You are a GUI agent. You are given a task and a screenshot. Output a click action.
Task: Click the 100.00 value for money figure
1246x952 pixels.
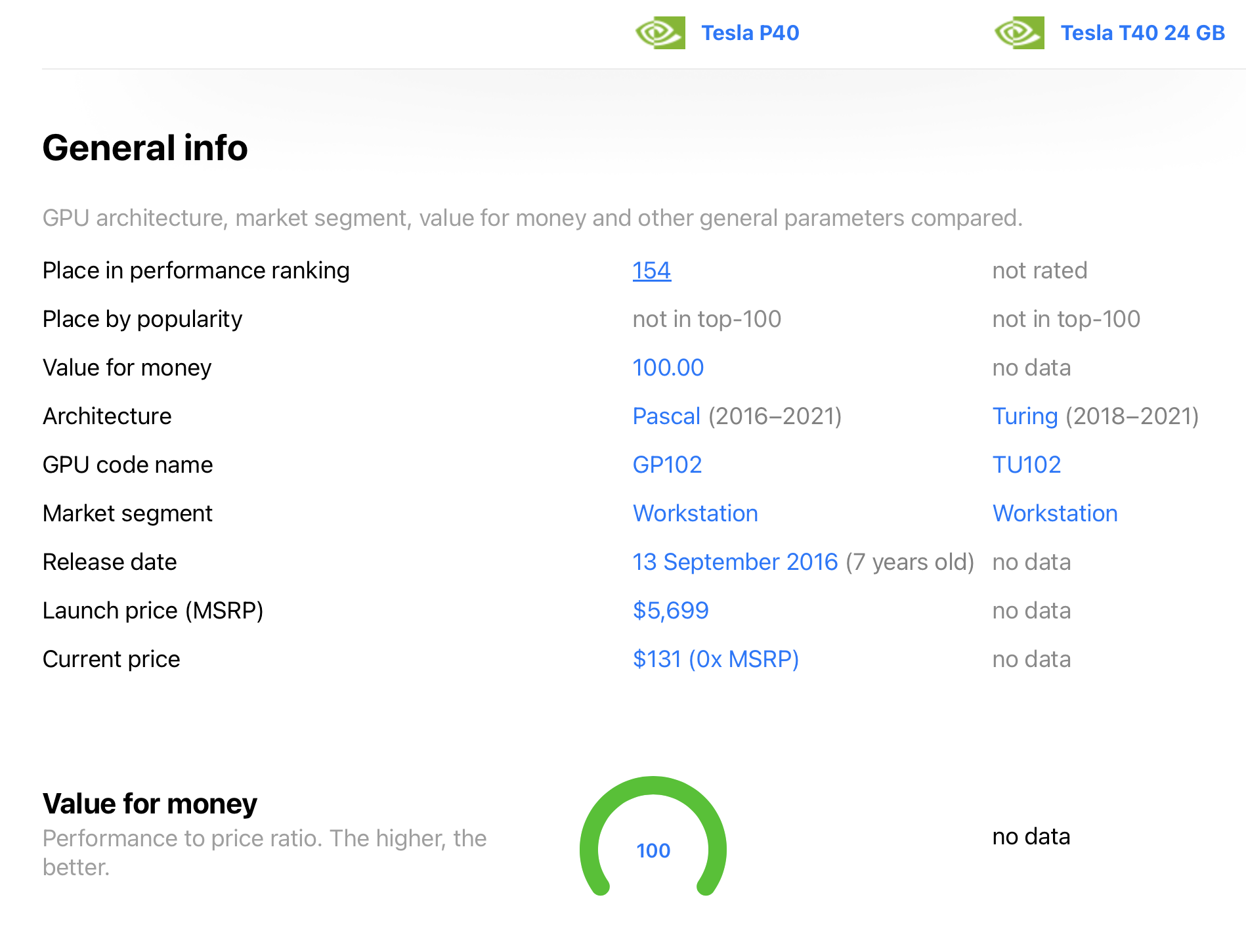668,368
